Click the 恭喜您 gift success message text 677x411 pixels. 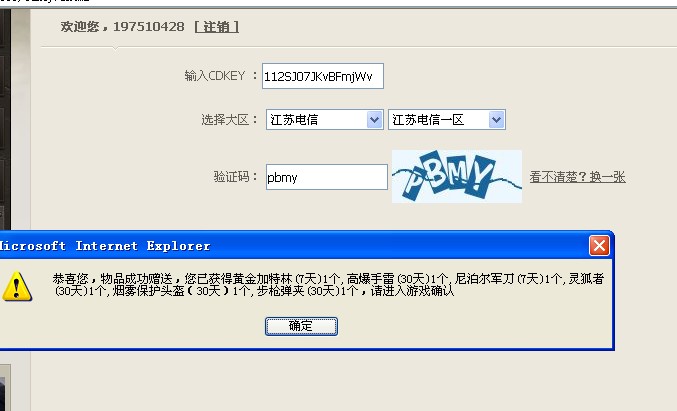[x=328, y=285]
